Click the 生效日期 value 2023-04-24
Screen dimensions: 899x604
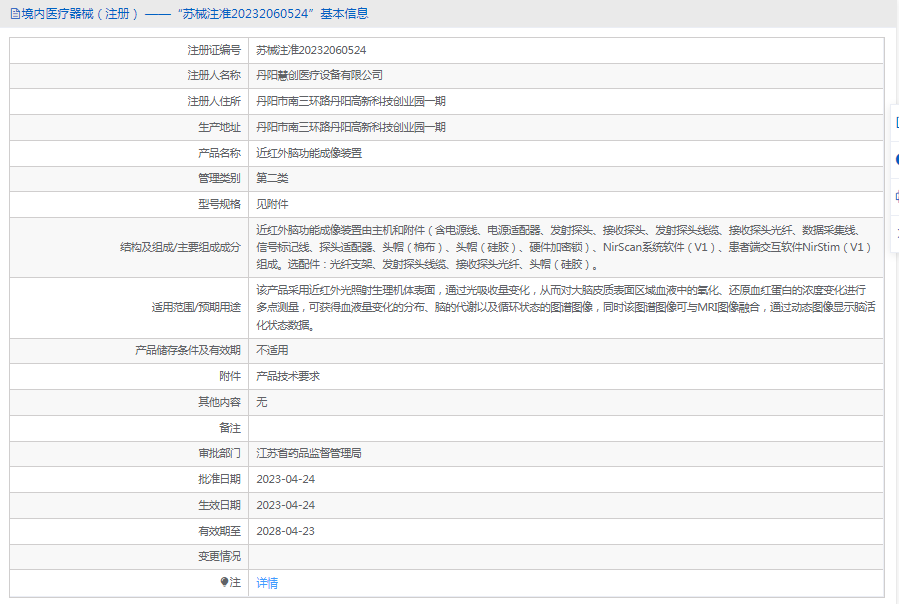pyautogui.click(x=286, y=505)
